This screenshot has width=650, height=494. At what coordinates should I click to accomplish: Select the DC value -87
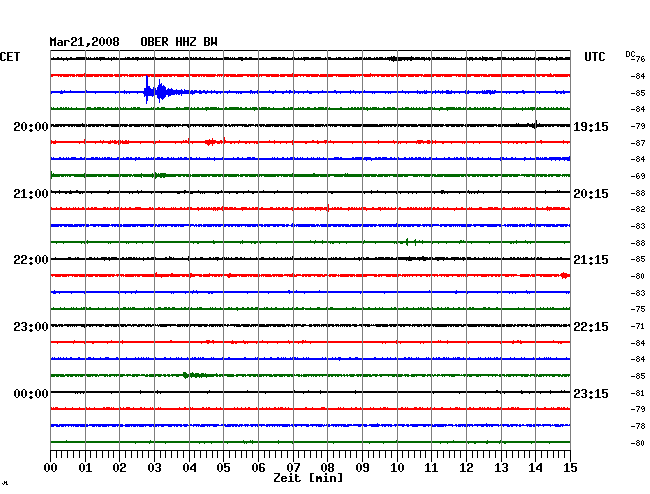(638, 143)
